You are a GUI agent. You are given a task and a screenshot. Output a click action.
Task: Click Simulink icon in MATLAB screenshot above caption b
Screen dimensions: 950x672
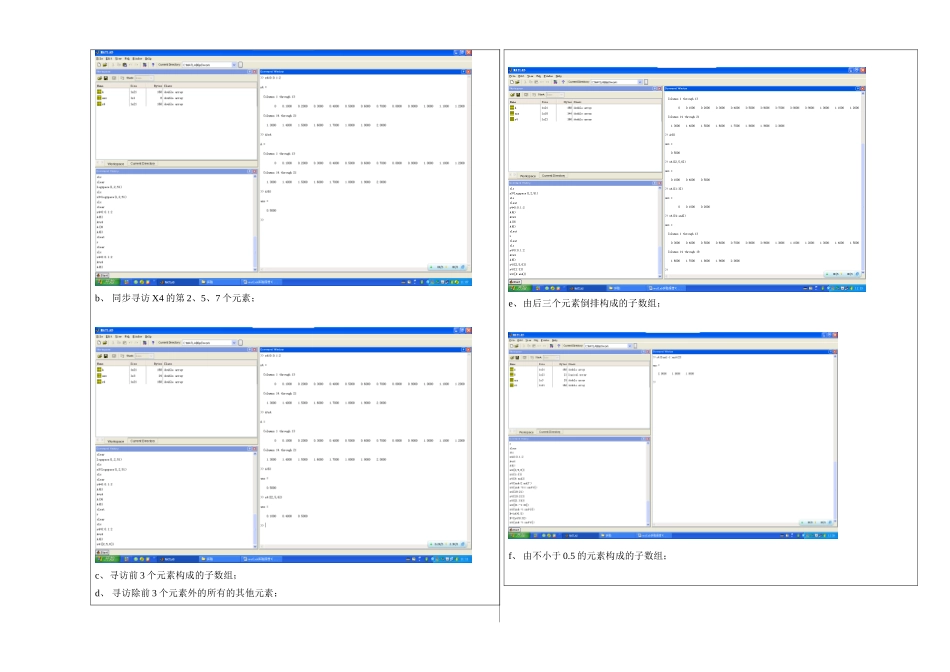tap(145, 65)
